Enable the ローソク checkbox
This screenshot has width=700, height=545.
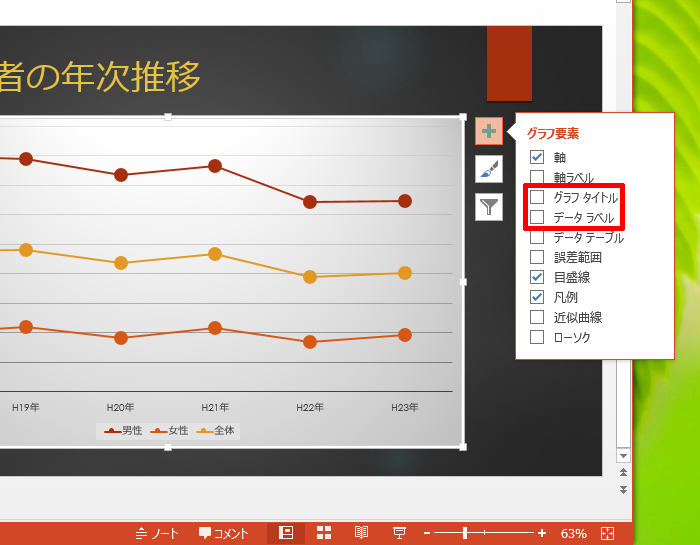click(x=537, y=337)
